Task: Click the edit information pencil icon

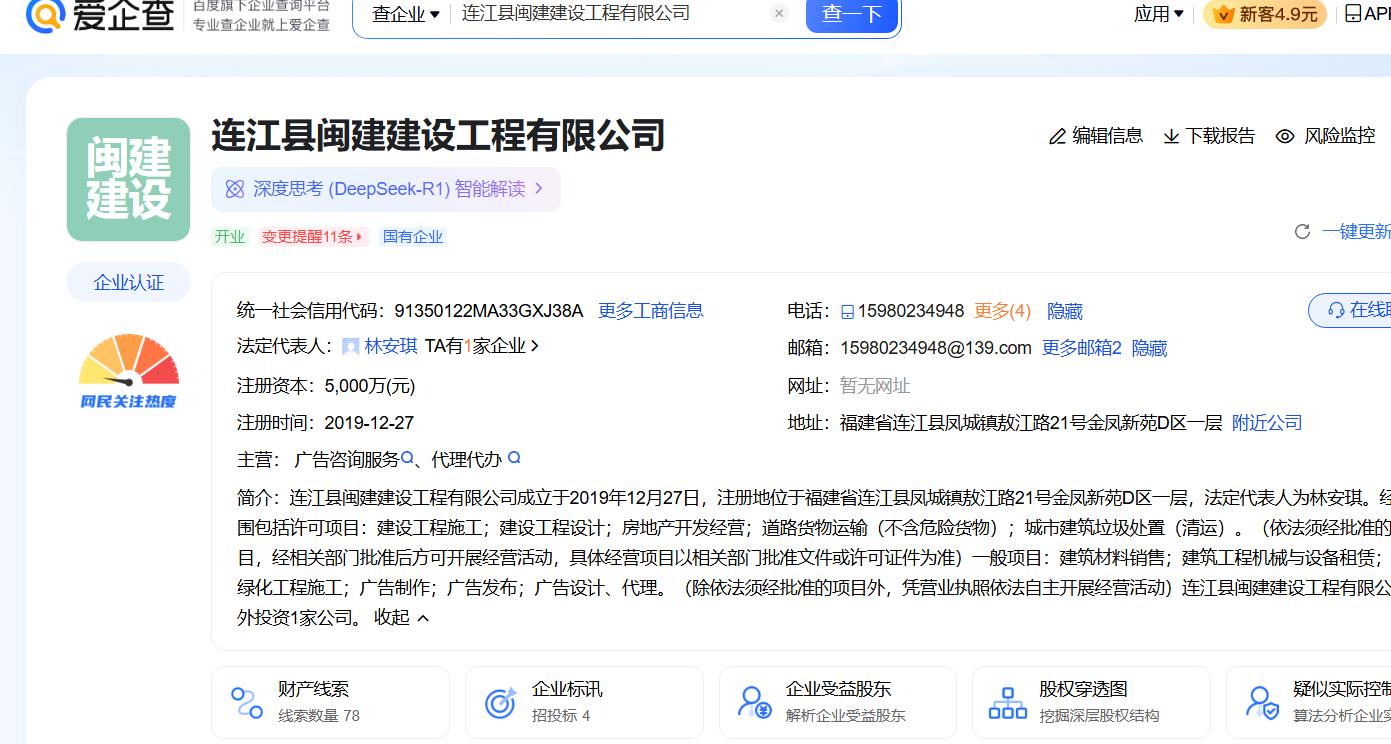Action: [x=1057, y=137]
